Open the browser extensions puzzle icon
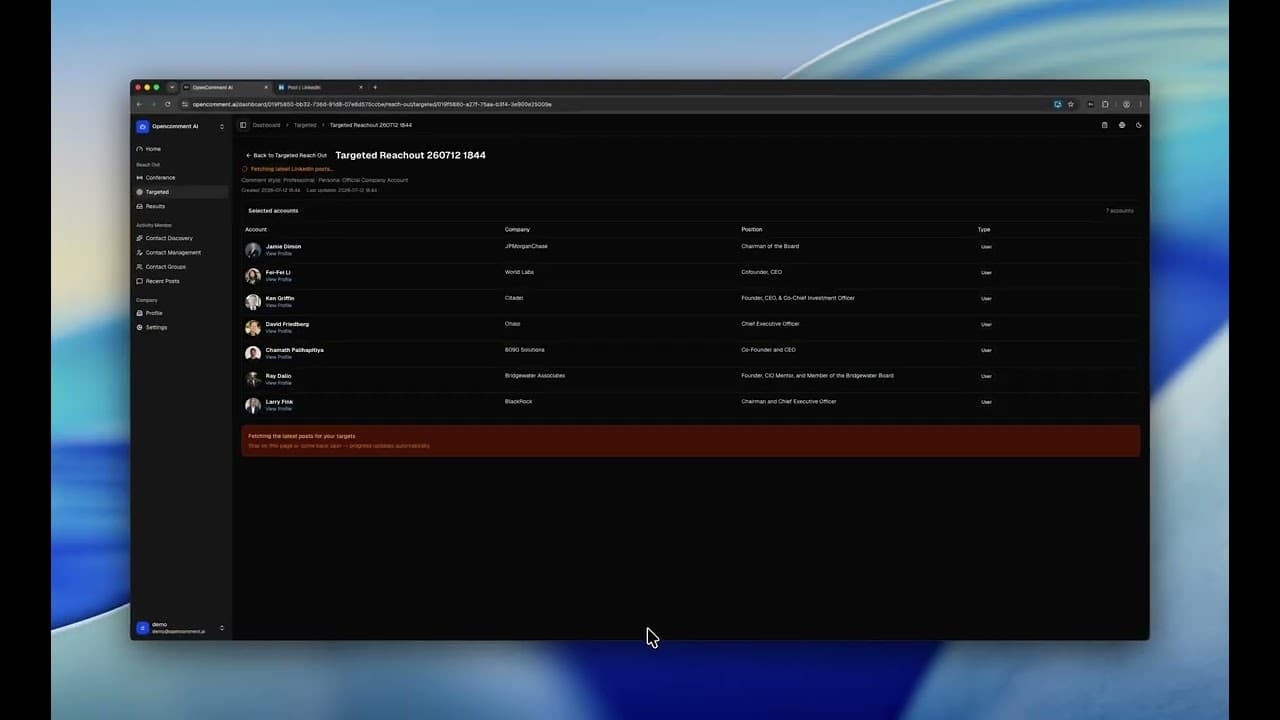1280x720 pixels. coord(1105,104)
